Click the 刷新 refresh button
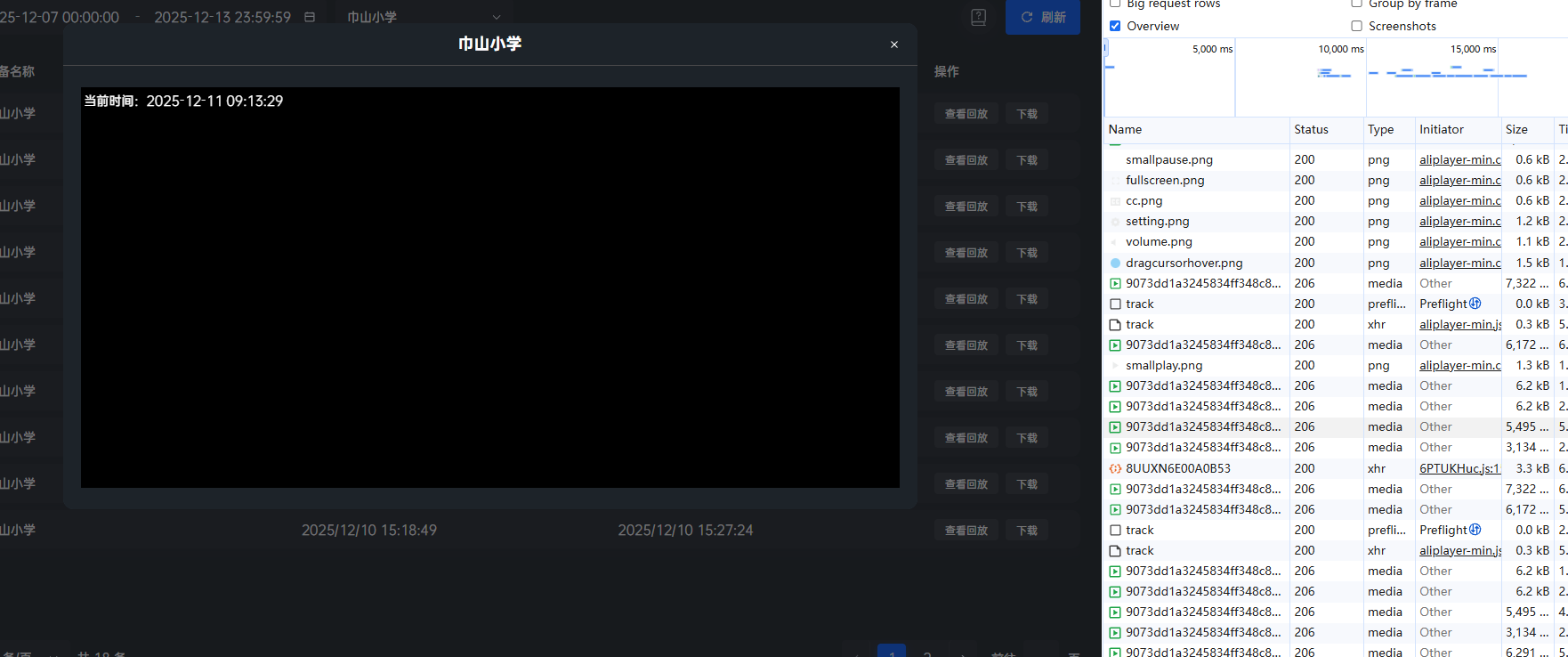Image resolution: width=1568 pixels, height=657 pixels. click(x=1043, y=17)
